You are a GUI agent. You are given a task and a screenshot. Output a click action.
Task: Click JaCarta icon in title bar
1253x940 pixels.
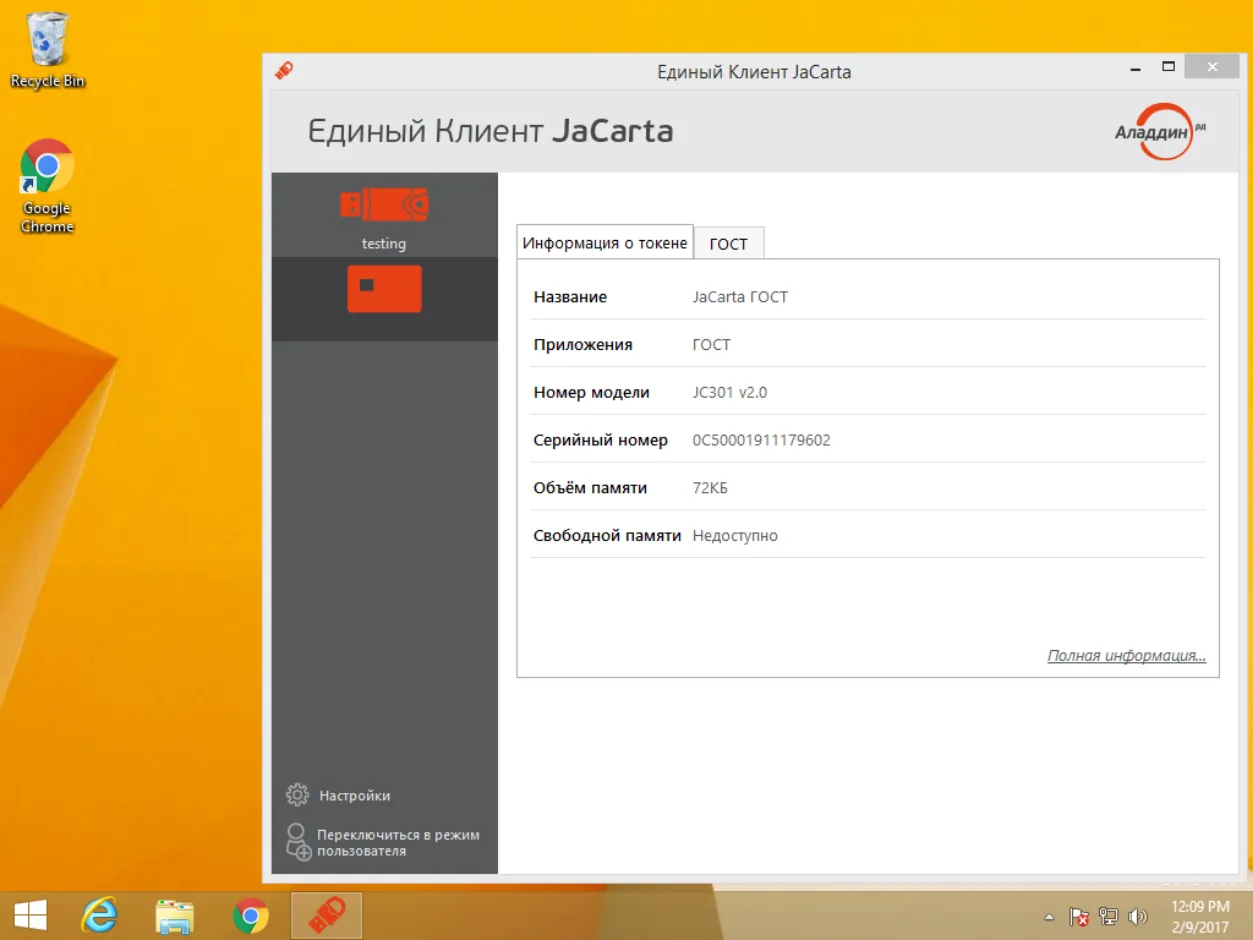[x=284, y=71]
